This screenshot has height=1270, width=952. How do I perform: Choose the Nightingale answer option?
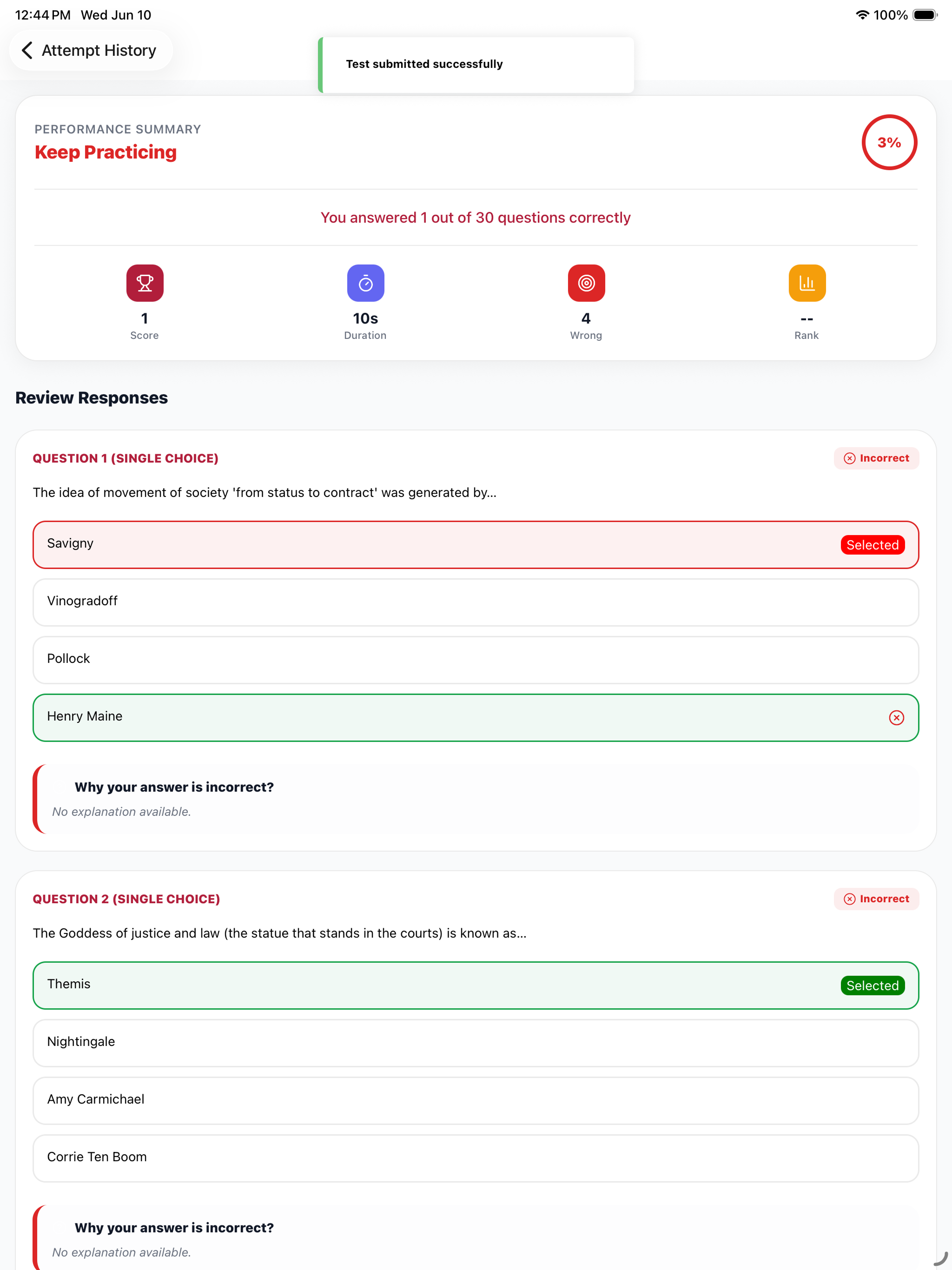click(x=476, y=1043)
